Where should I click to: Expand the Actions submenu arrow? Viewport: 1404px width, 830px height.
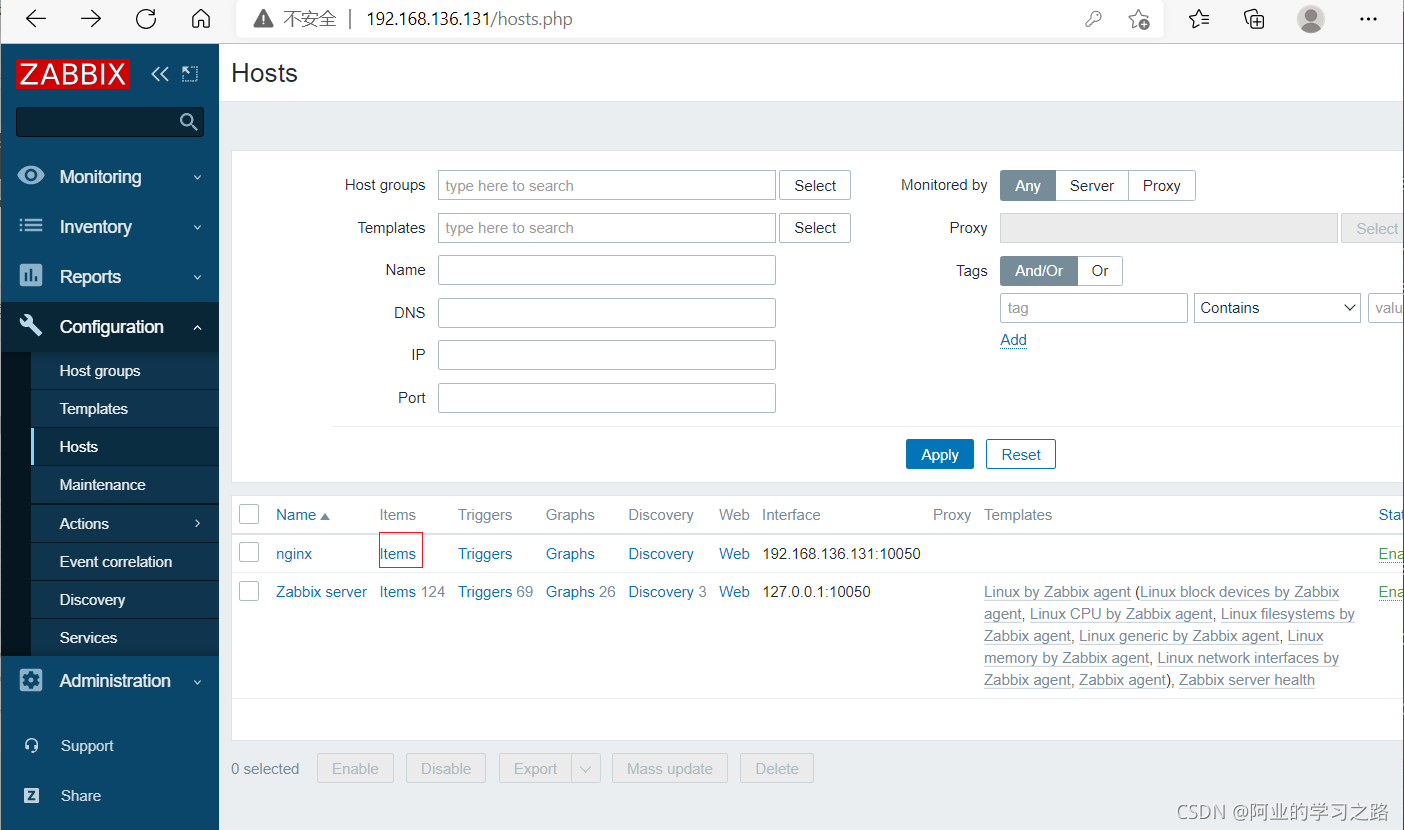[197, 523]
